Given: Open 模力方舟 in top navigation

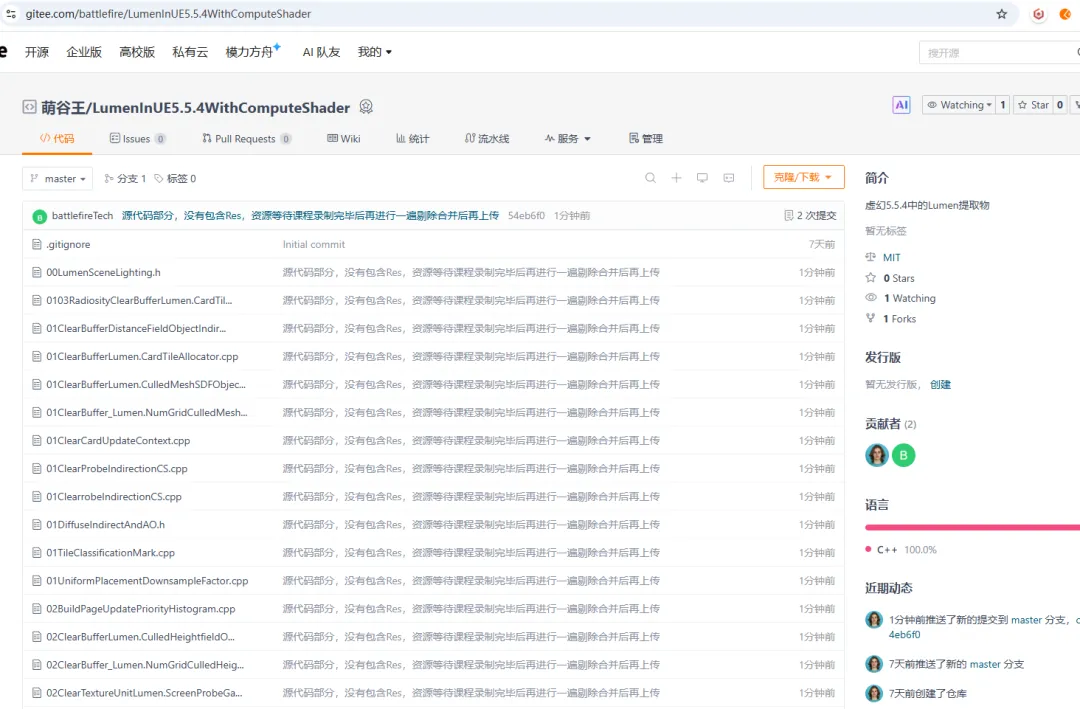Looking at the screenshot, I should (x=249, y=52).
